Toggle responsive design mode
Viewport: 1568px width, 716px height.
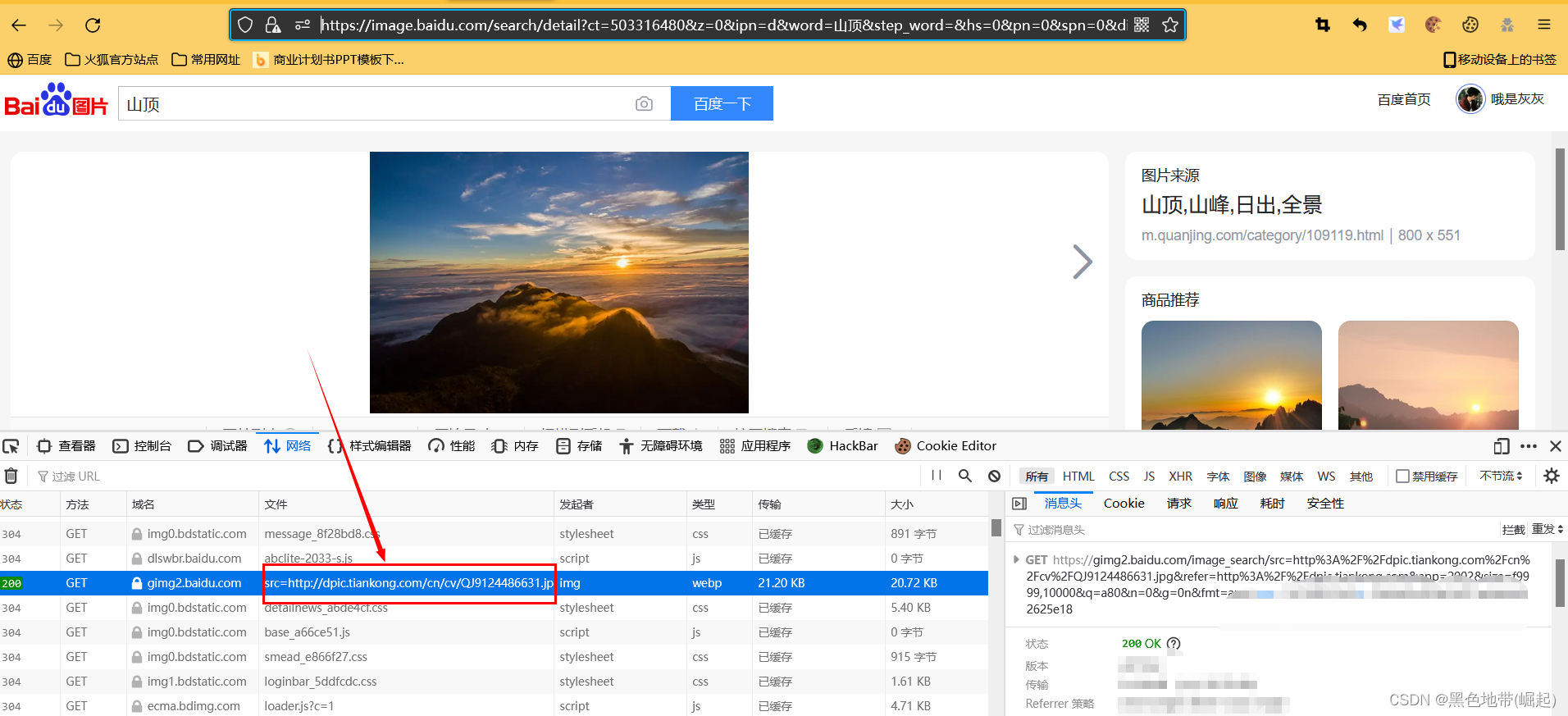tap(1502, 446)
